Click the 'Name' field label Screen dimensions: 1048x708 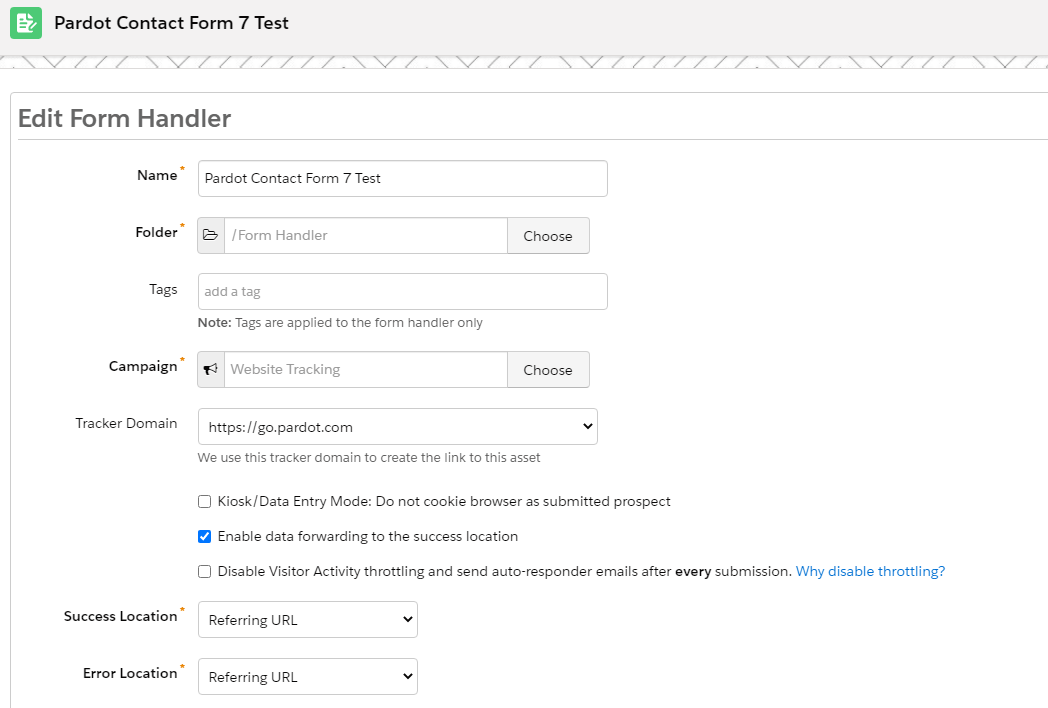pos(157,175)
